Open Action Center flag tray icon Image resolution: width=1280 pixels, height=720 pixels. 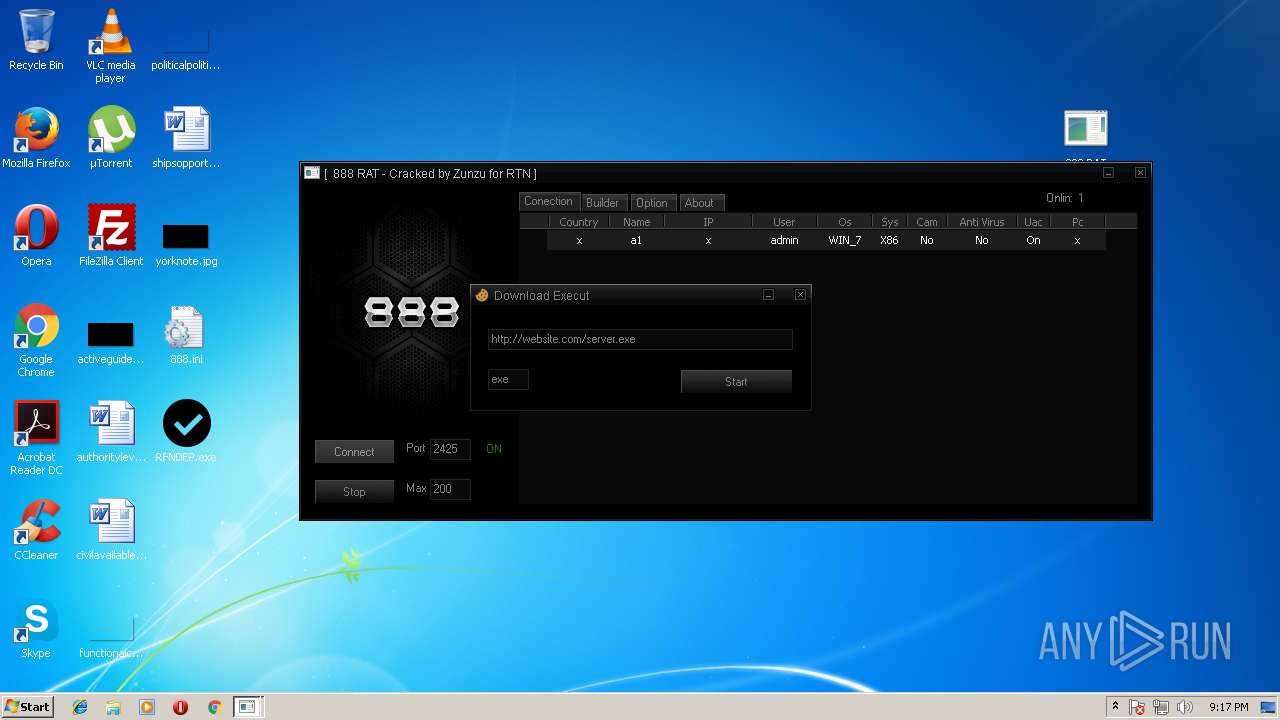[1138, 707]
